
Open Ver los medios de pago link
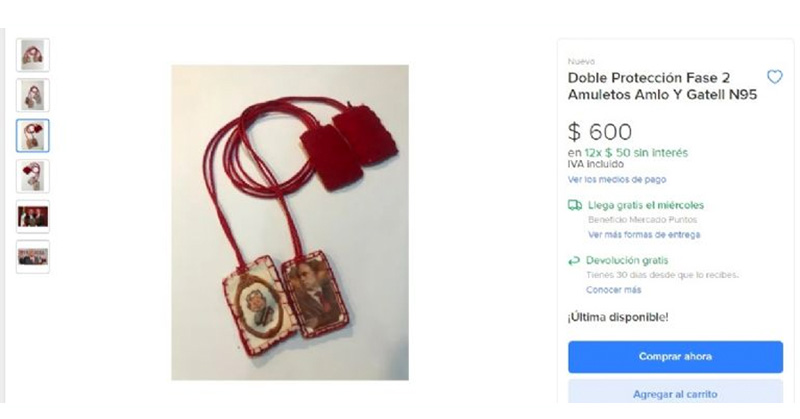[x=617, y=180]
